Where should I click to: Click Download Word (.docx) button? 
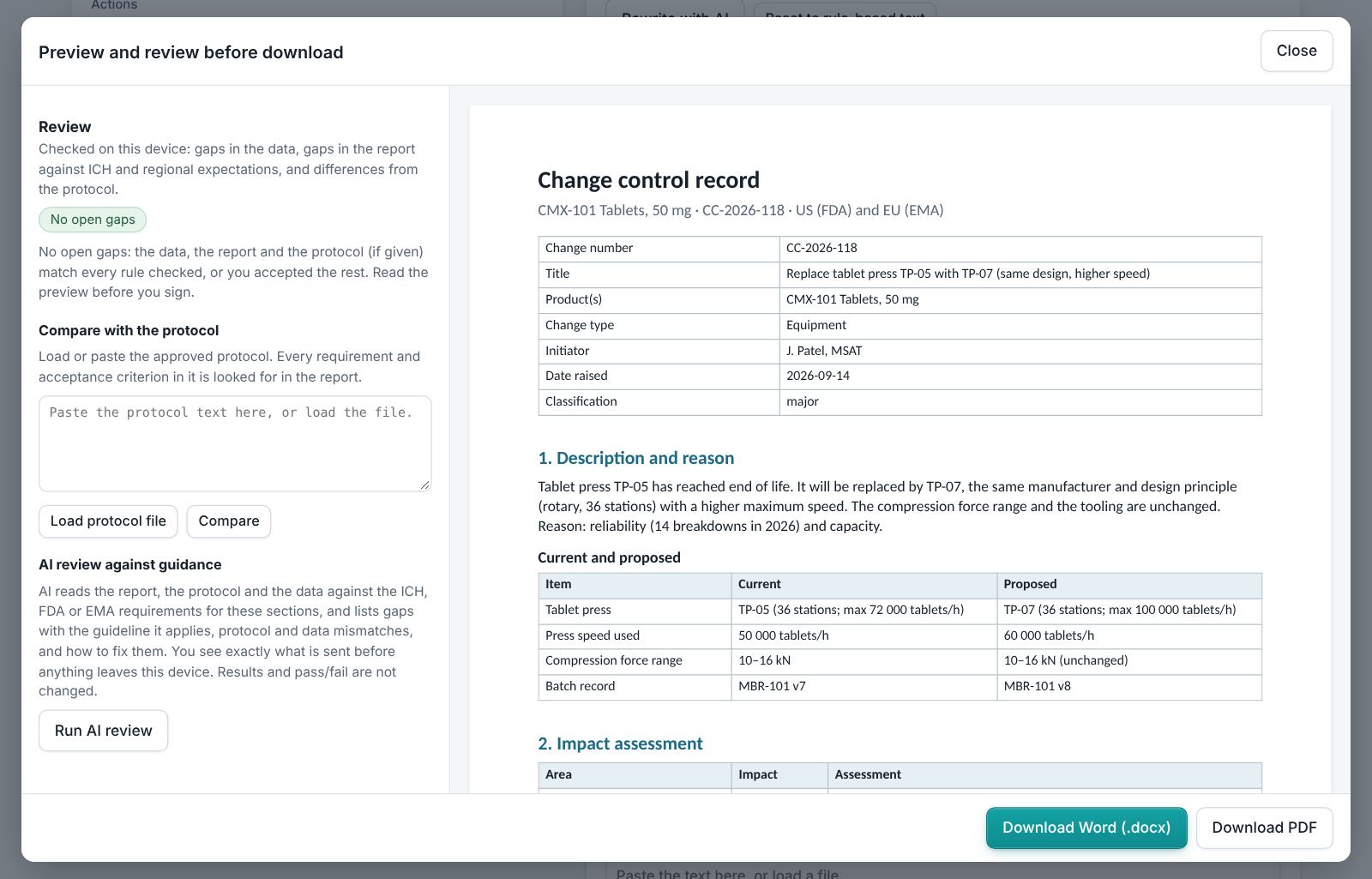pos(1086,828)
